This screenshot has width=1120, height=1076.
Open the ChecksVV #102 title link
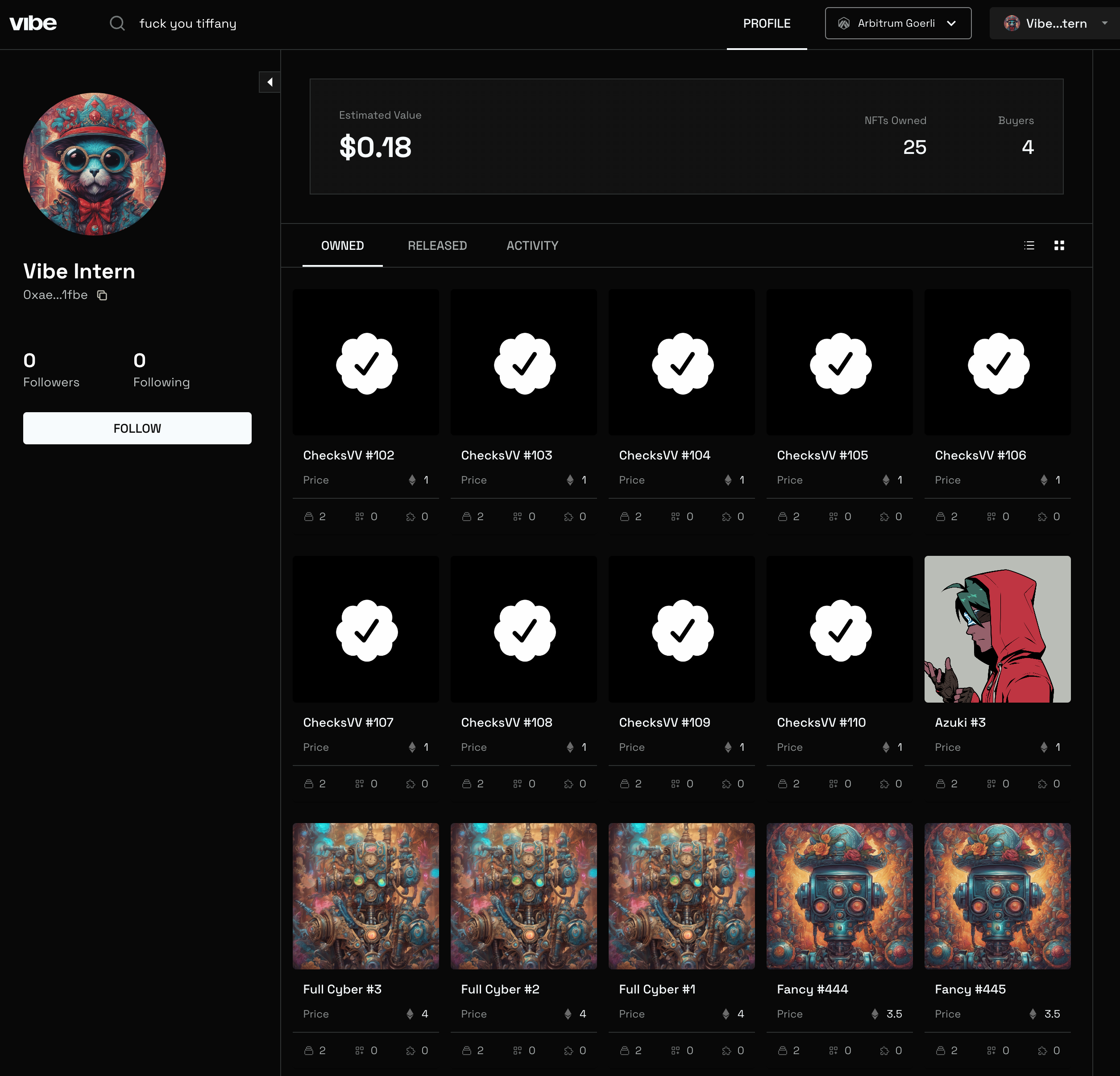(x=348, y=455)
